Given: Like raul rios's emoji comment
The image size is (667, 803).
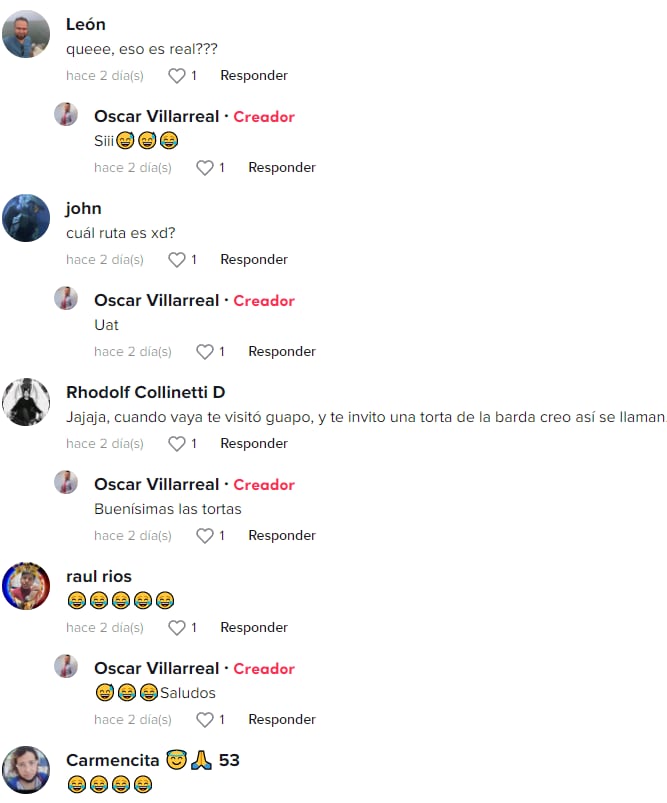Looking at the screenshot, I should (x=177, y=627).
